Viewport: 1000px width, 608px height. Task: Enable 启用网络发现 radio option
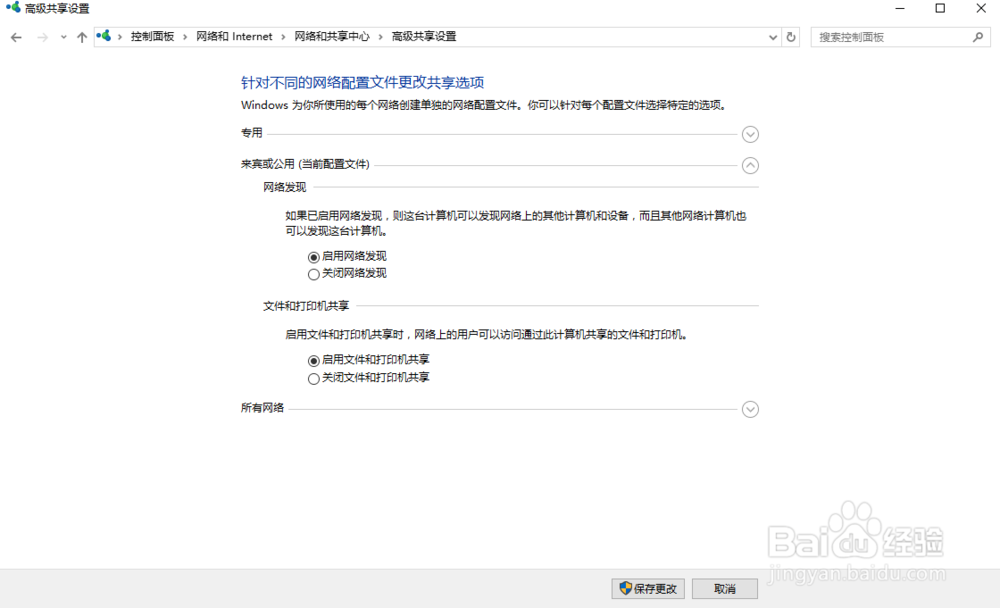[x=313, y=256]
